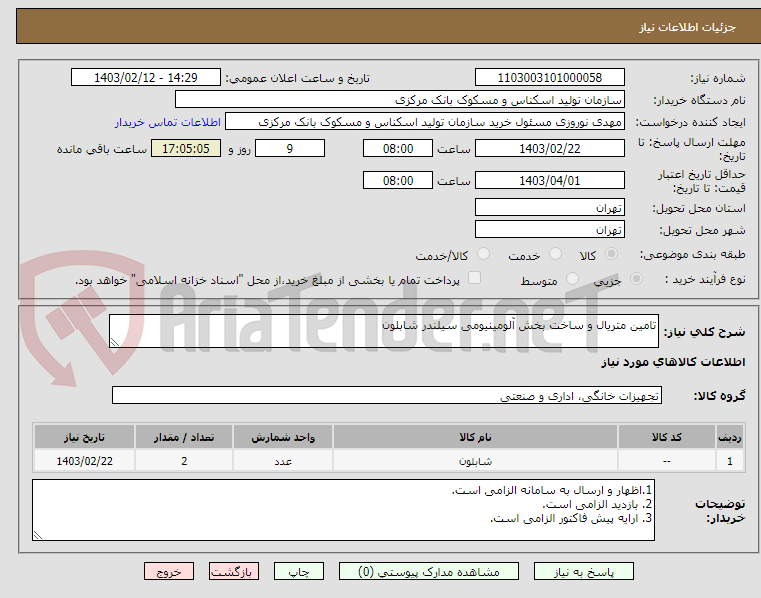
Task: Click the remaining time 17:05:05 field
Action: tap(186, 149)
